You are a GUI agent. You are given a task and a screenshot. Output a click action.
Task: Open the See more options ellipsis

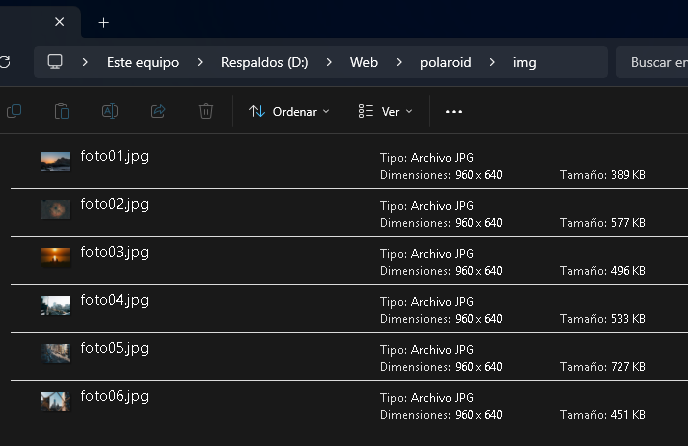click(x=453, y=111)
